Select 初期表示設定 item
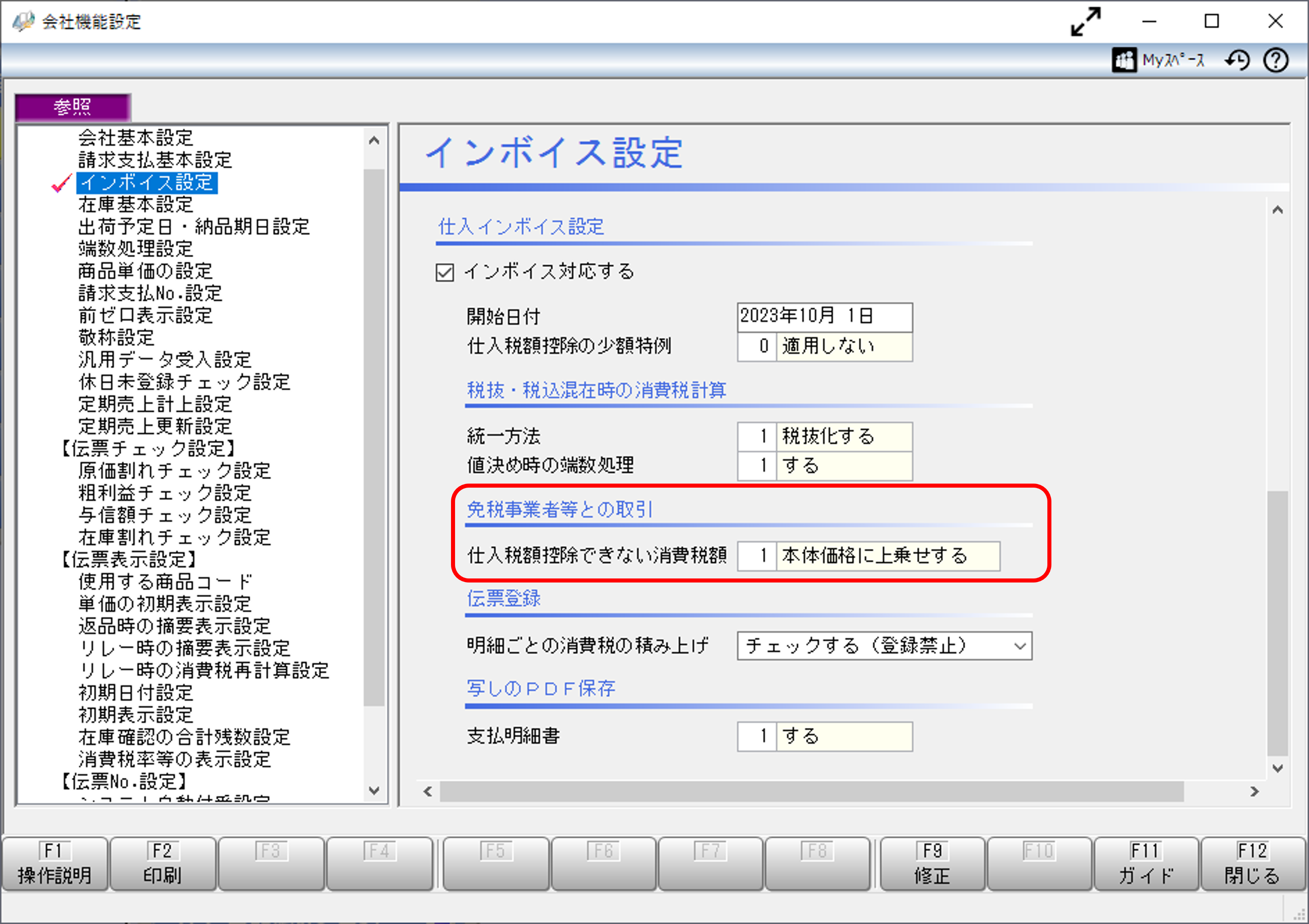 click(136, 715)
